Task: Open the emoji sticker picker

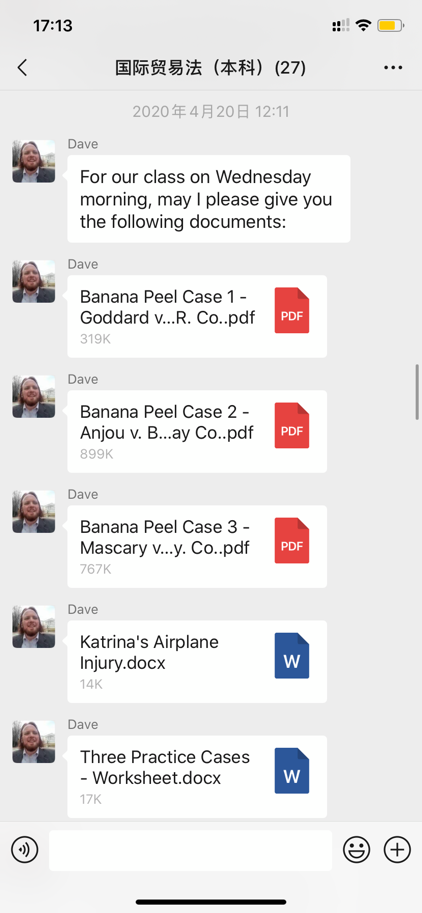Action: 356,850
